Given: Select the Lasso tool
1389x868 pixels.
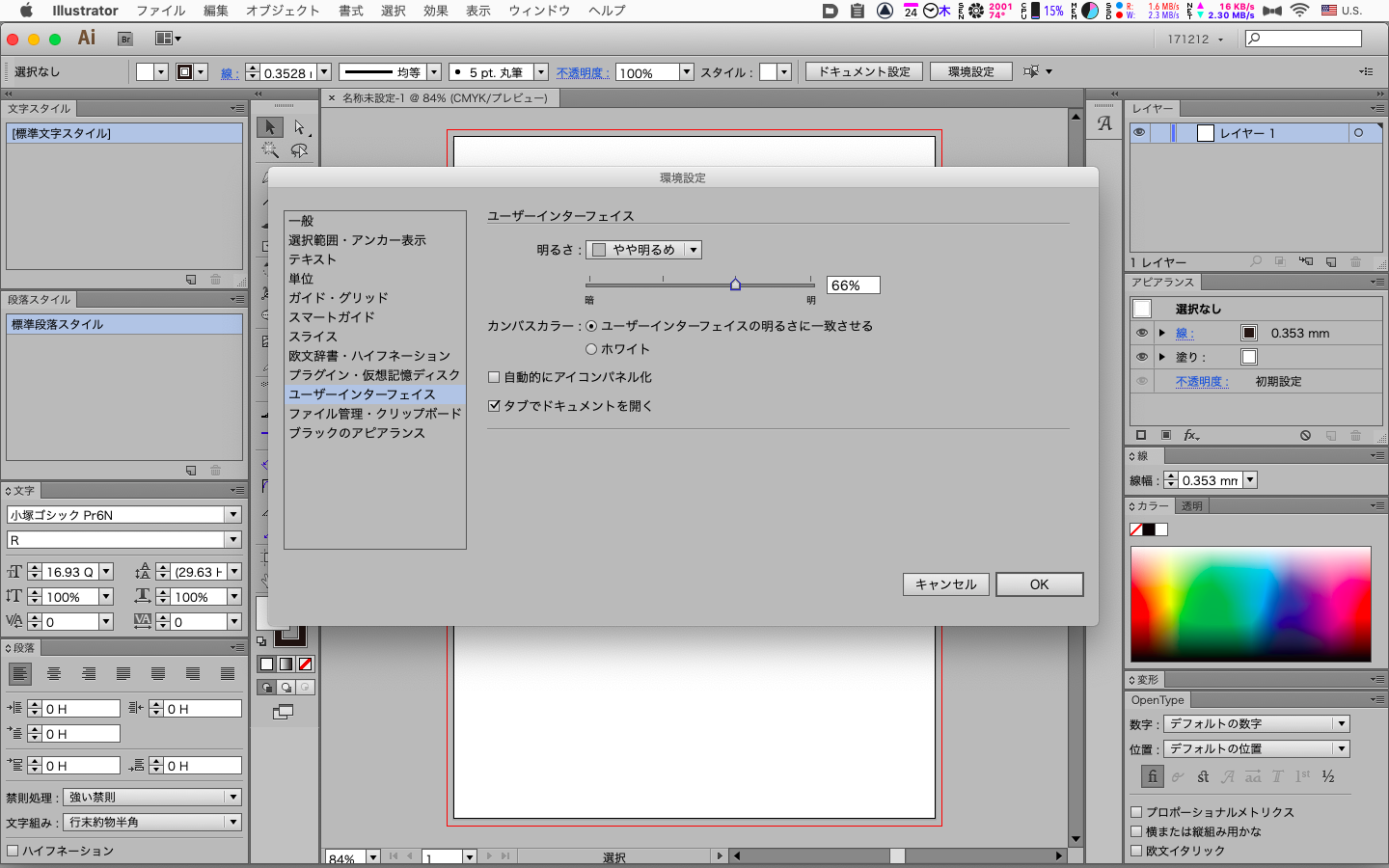Looking at the screenshot, I should tap(299, 150).
